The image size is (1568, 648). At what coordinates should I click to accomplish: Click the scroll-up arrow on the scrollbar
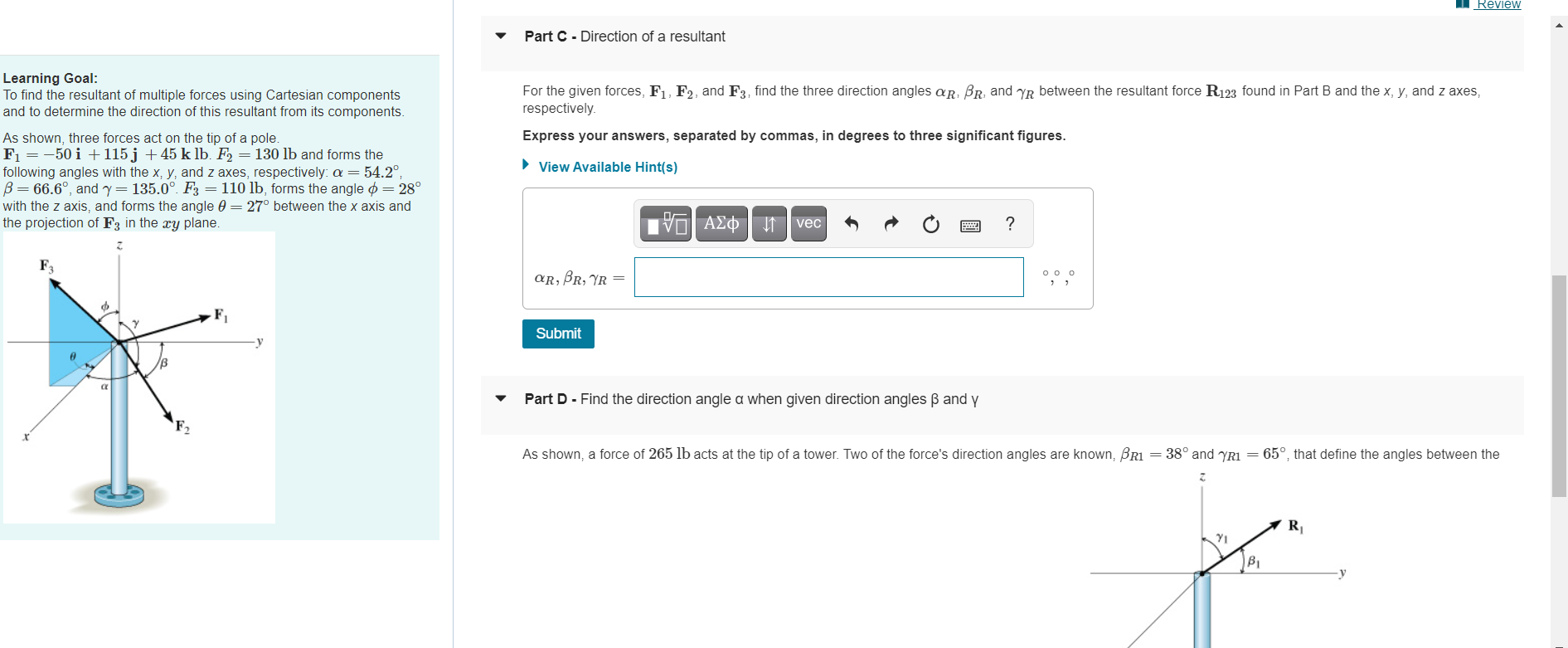coord(1557,25)
